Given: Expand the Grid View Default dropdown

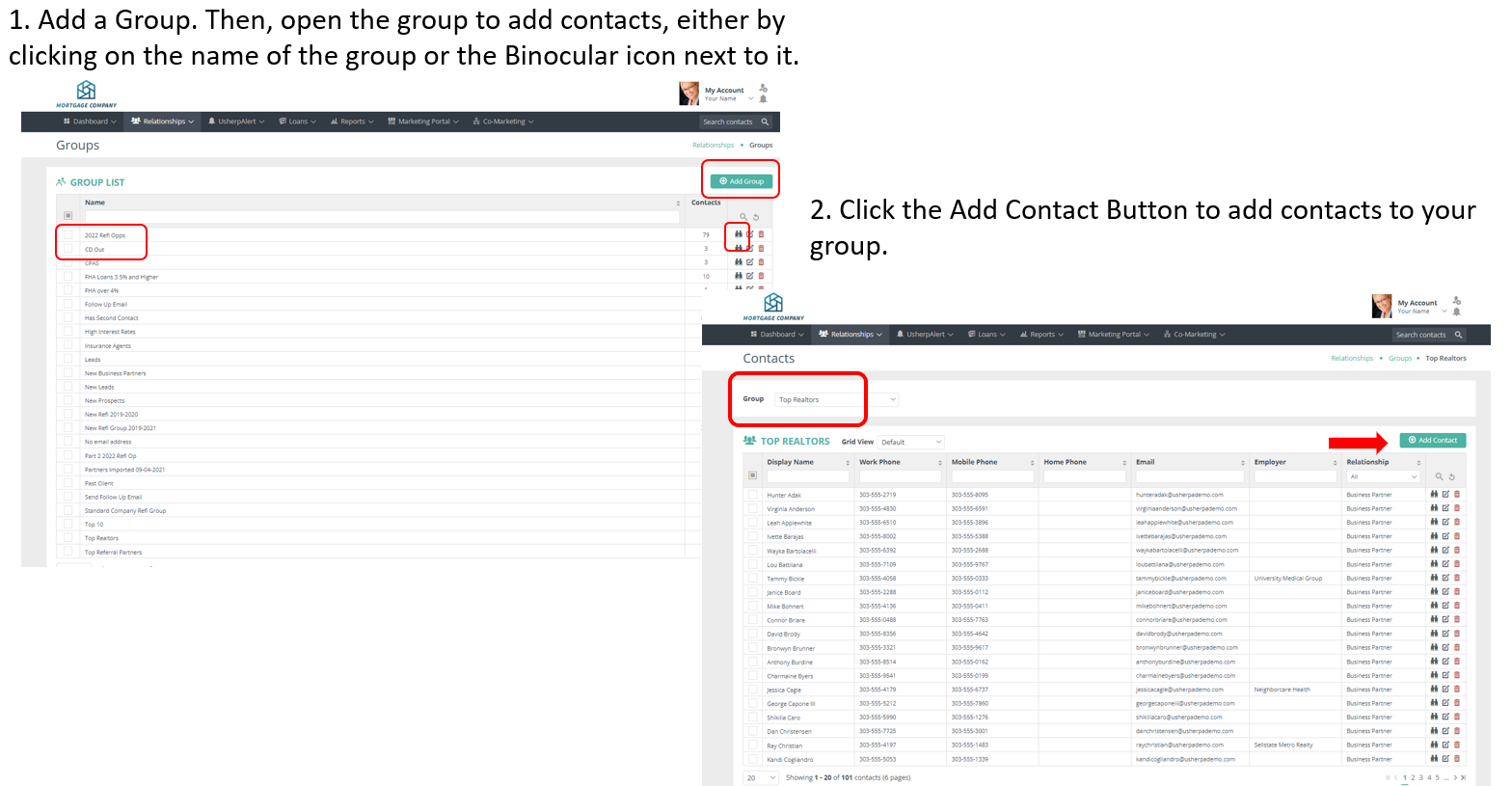Looking at the screenshot, I should (910, 442).
